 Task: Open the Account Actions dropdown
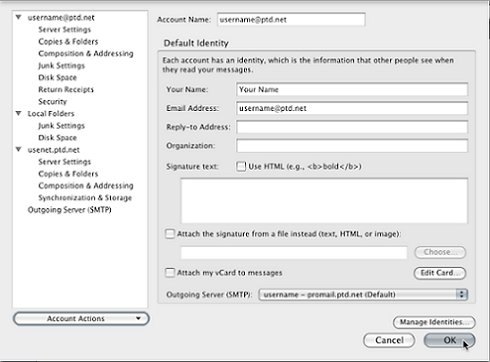click(x=81, y=319)
